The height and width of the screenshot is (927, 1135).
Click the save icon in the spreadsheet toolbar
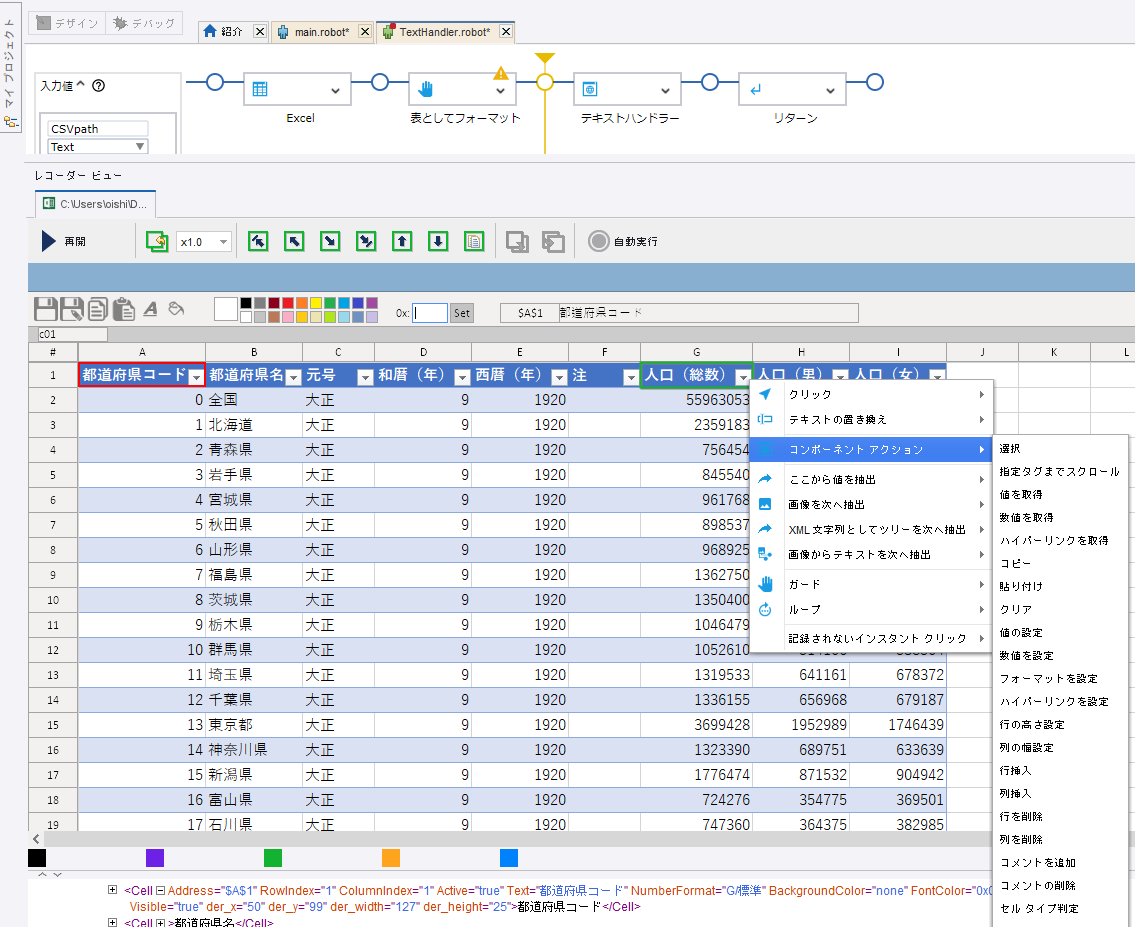[x=46, y=308]
